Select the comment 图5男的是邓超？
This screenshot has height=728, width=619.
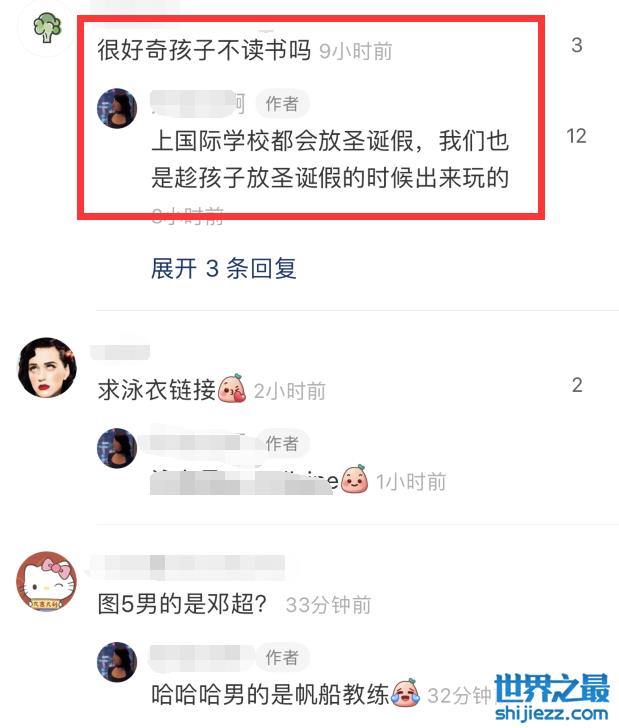182,604
